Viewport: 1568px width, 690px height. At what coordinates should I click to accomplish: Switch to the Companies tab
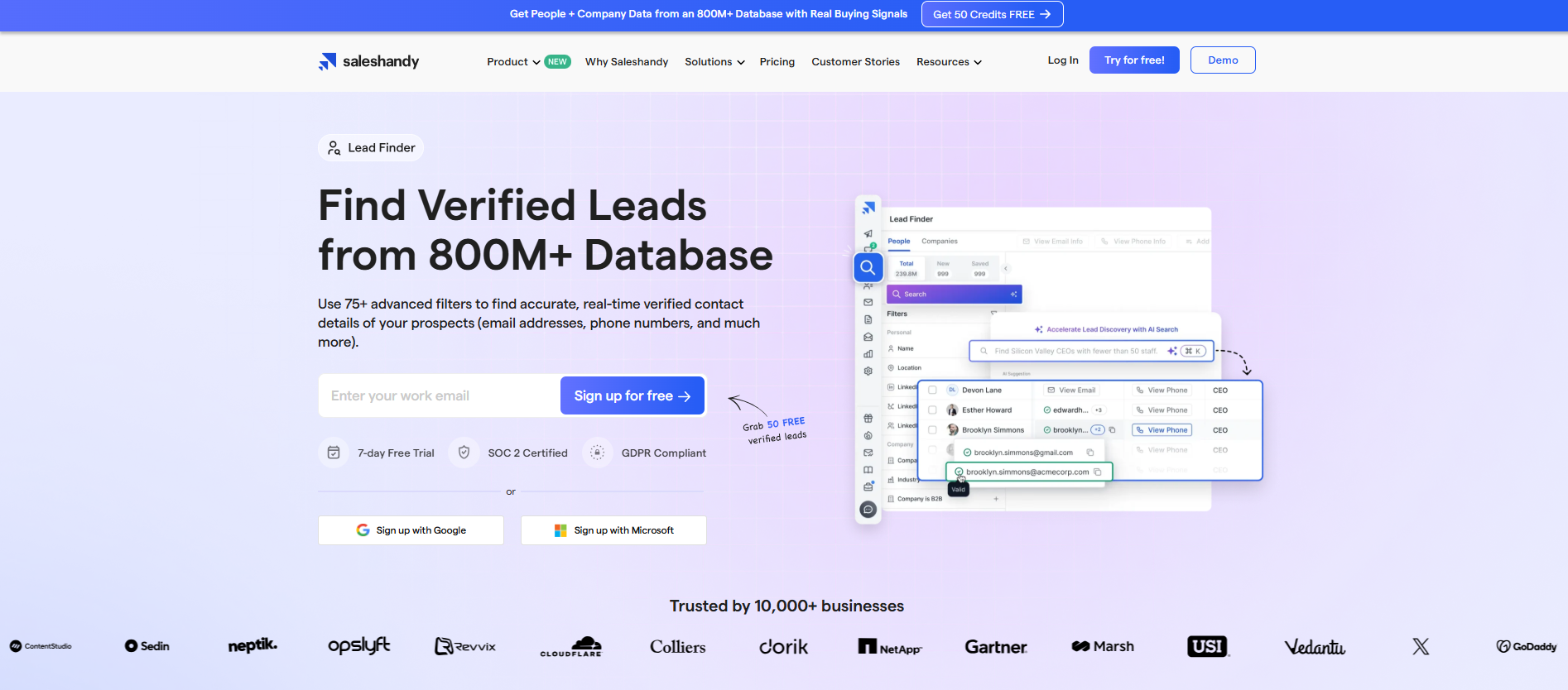point(940,242)
